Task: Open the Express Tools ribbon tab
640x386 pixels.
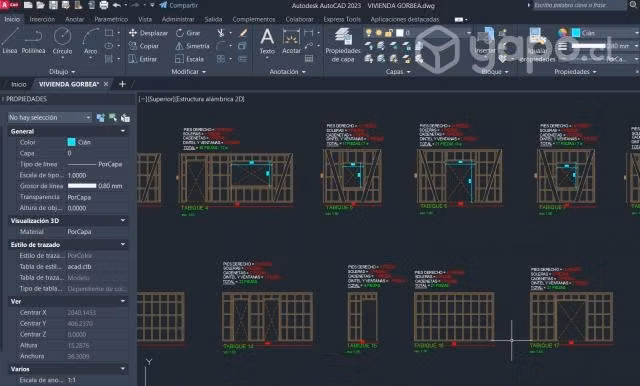Action: (342, 19)
